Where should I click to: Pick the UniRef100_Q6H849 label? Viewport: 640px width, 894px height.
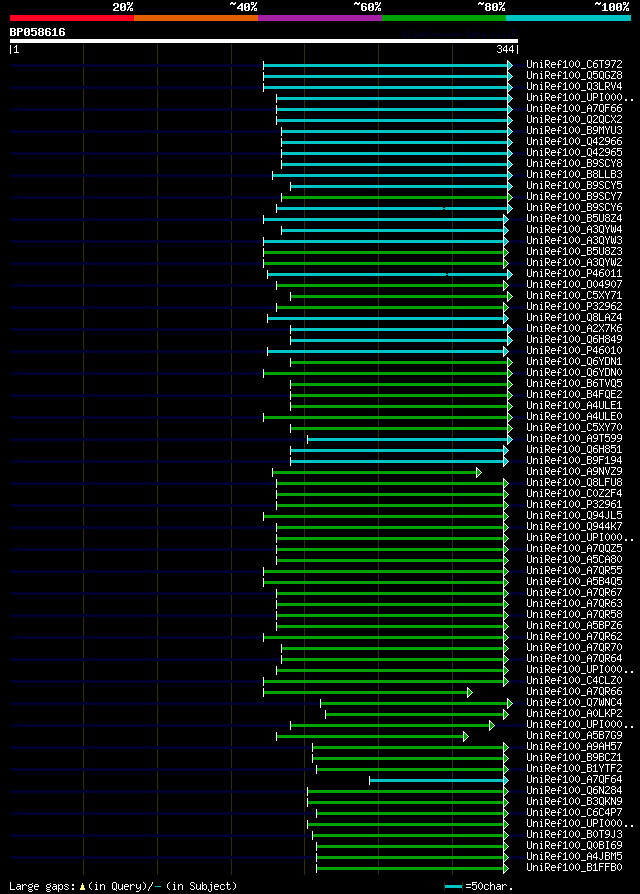pos(574,339)
